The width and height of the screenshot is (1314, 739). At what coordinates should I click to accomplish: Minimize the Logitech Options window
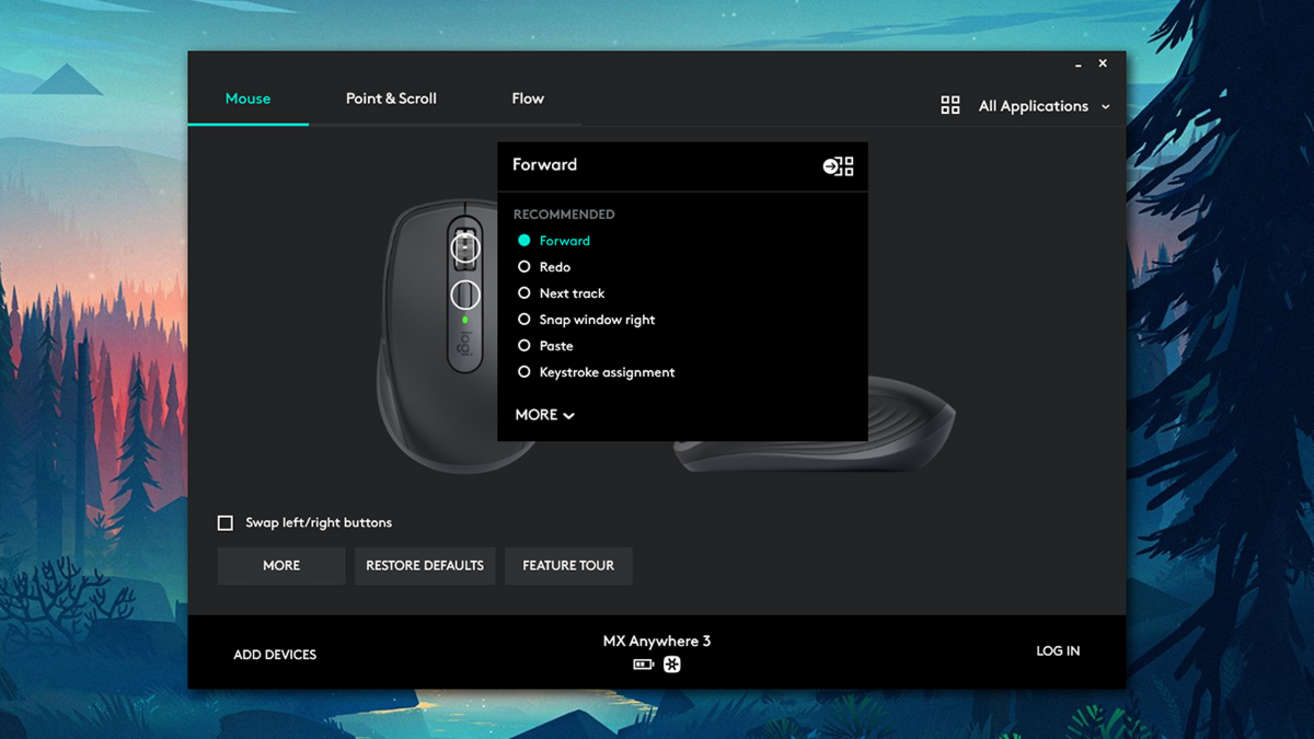coord(1078,64)
